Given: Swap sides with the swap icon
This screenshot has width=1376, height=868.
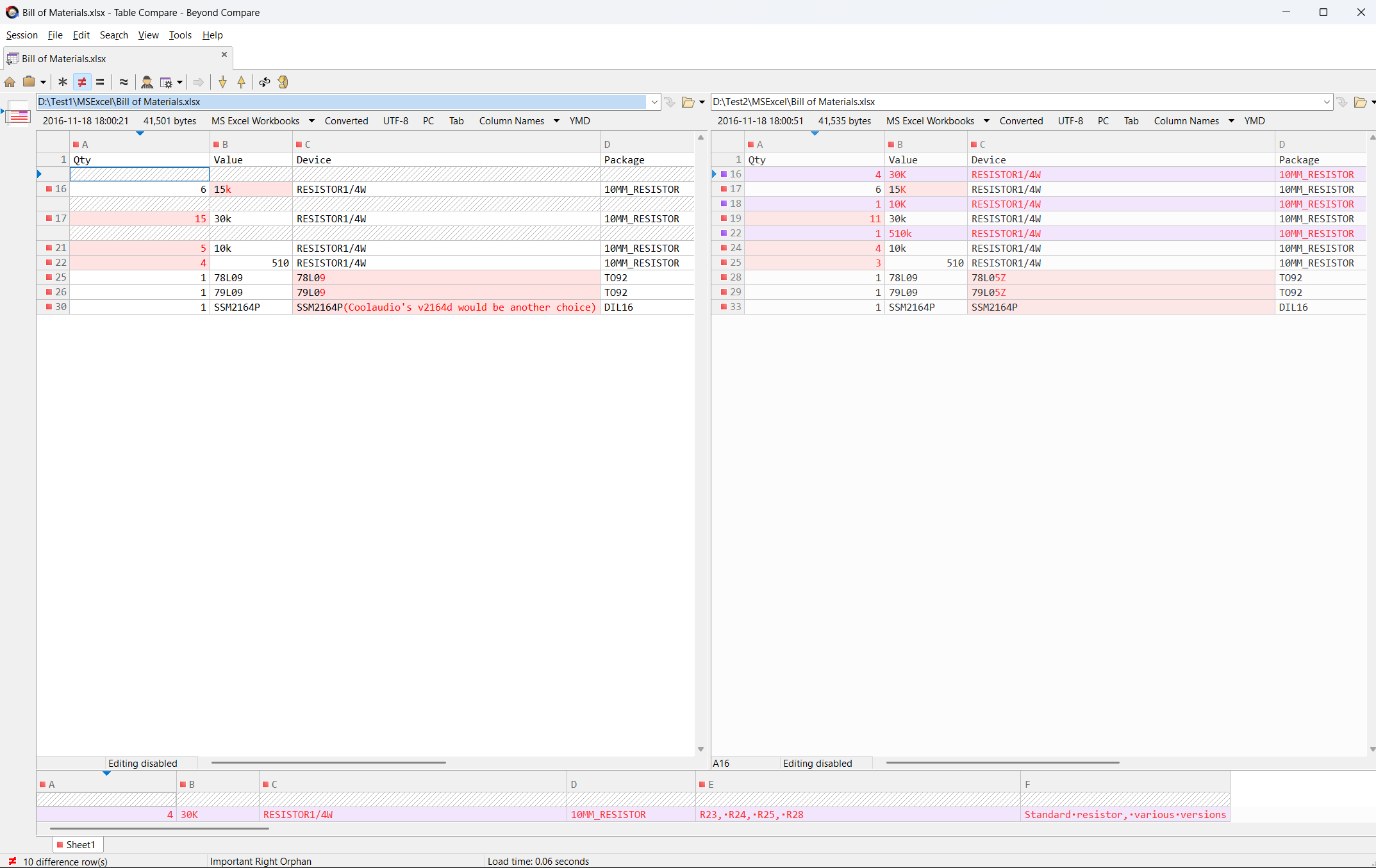Looking at the screenshot, I should 264,82.
